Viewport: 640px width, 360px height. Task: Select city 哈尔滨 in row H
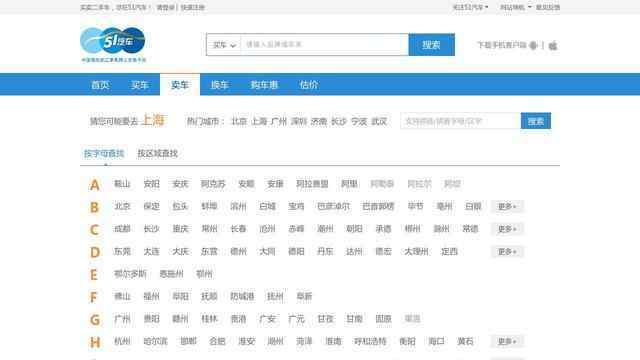pyautogui.click(x=156, y=341)
